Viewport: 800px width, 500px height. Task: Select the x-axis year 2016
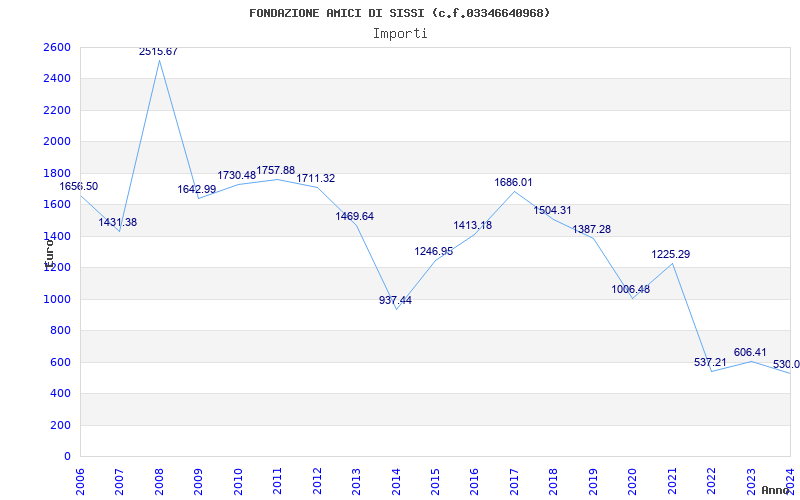(x=474, y=482)
